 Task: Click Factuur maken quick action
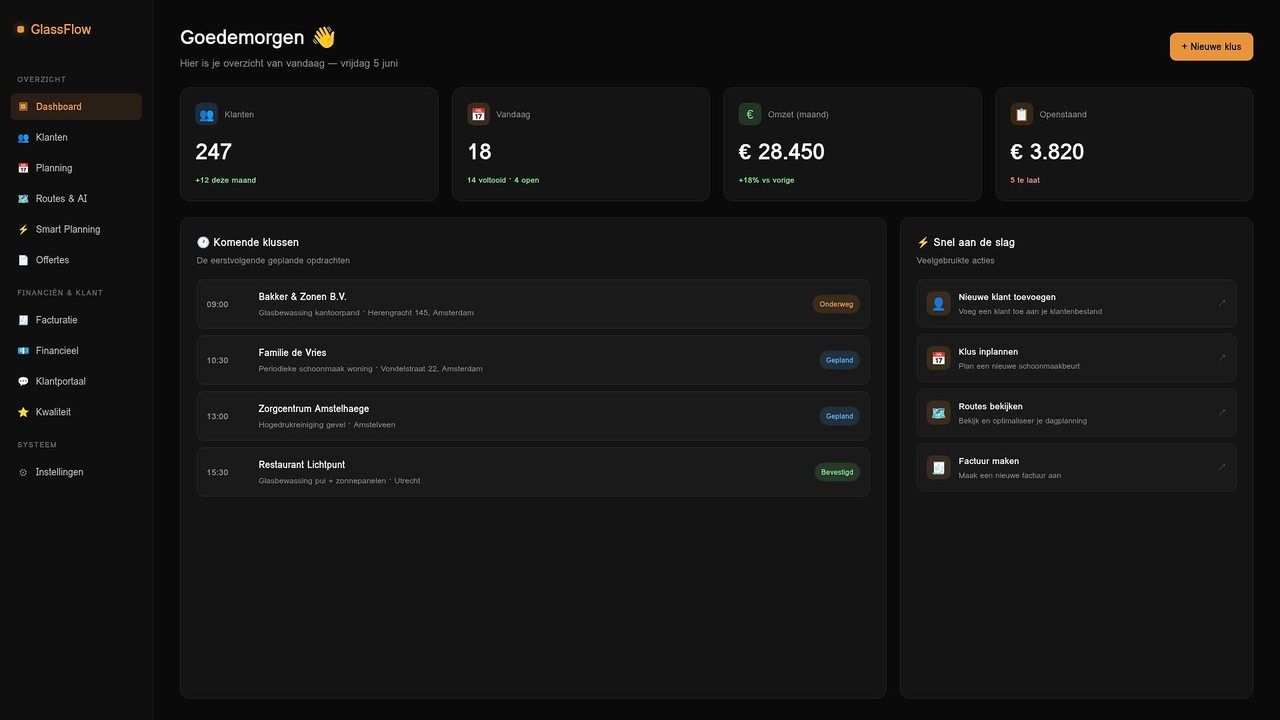tap(1077, 467)
